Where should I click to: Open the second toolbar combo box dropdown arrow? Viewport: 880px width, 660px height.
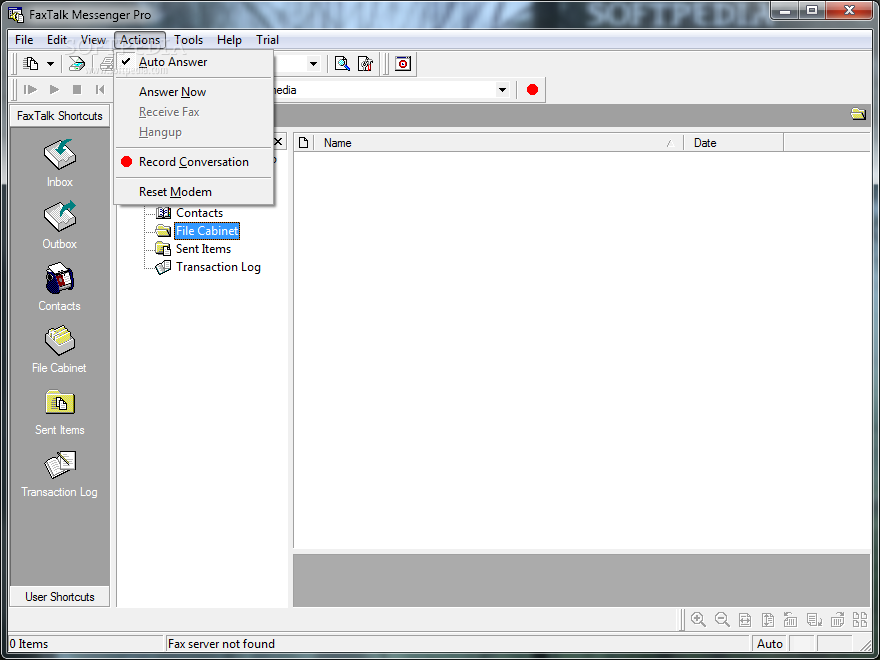(x=502, y=90)
